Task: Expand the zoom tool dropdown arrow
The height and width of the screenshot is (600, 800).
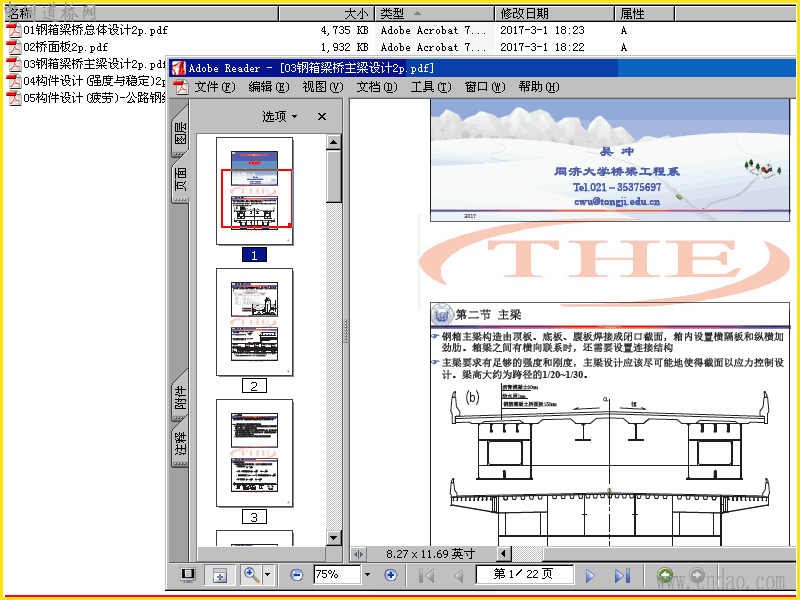Action: tap(268, 575)
